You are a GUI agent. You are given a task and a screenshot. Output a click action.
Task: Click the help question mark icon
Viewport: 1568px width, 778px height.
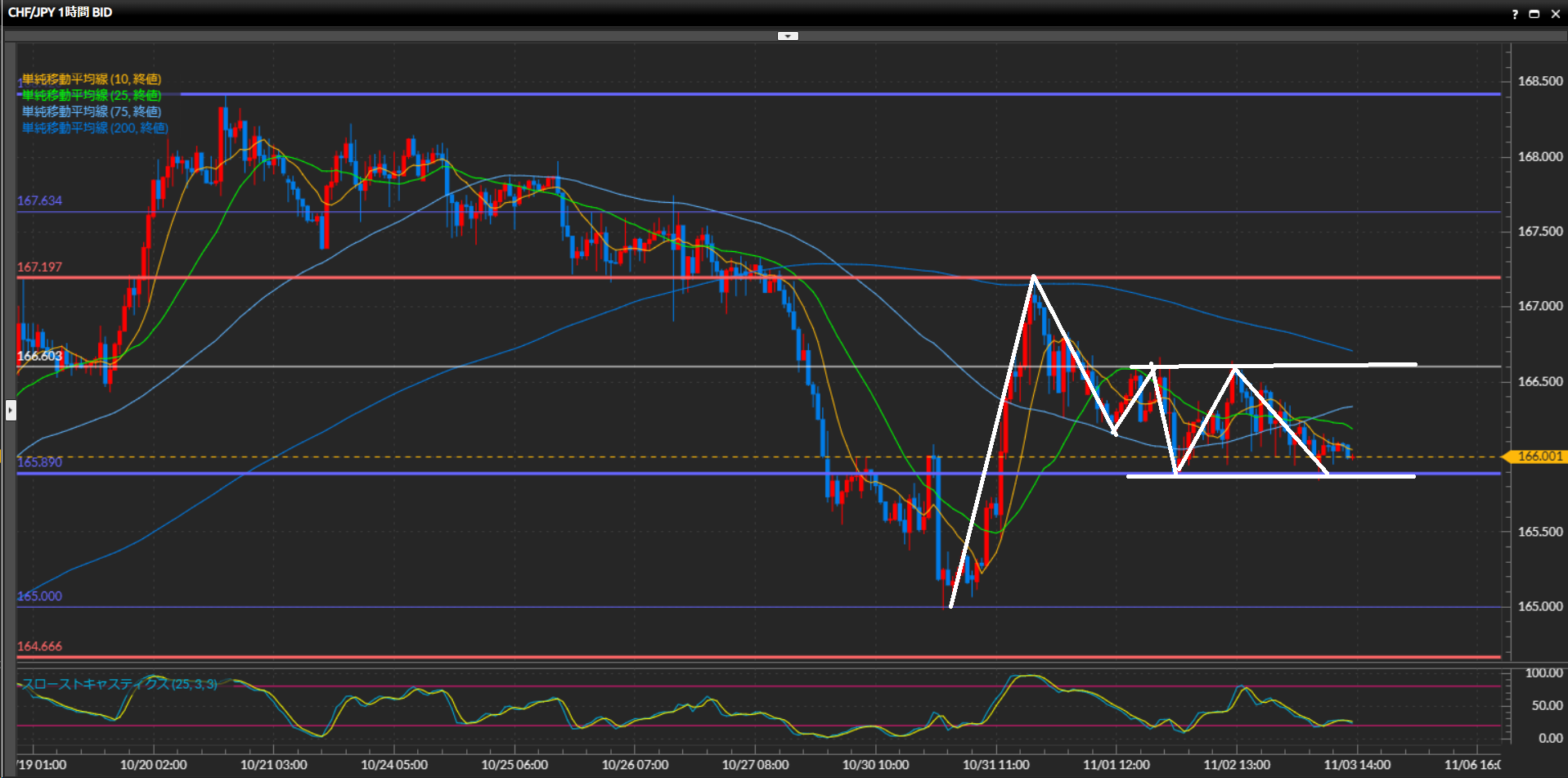[x=1515, y=14]
